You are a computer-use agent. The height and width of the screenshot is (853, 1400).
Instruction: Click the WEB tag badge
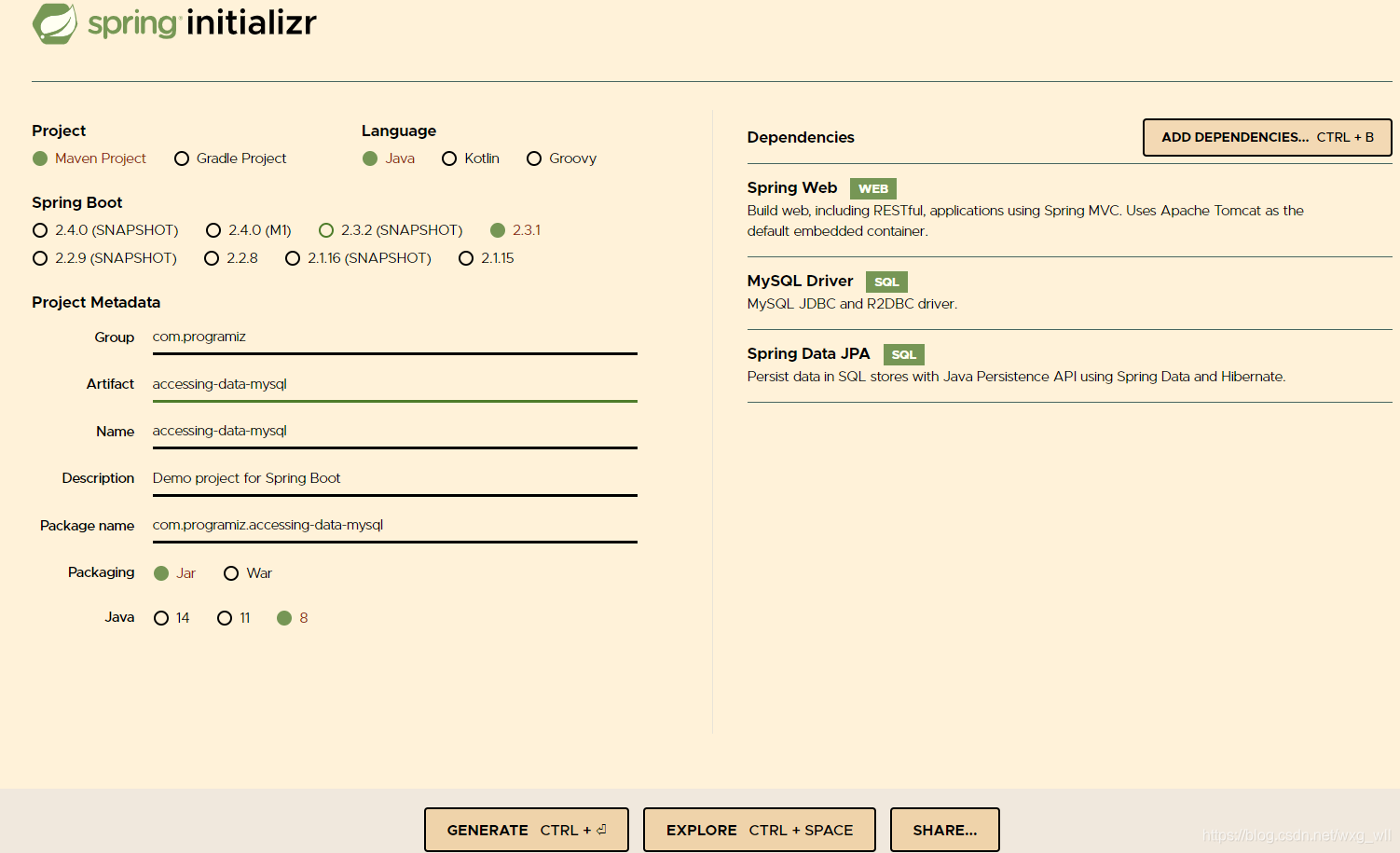873,188
